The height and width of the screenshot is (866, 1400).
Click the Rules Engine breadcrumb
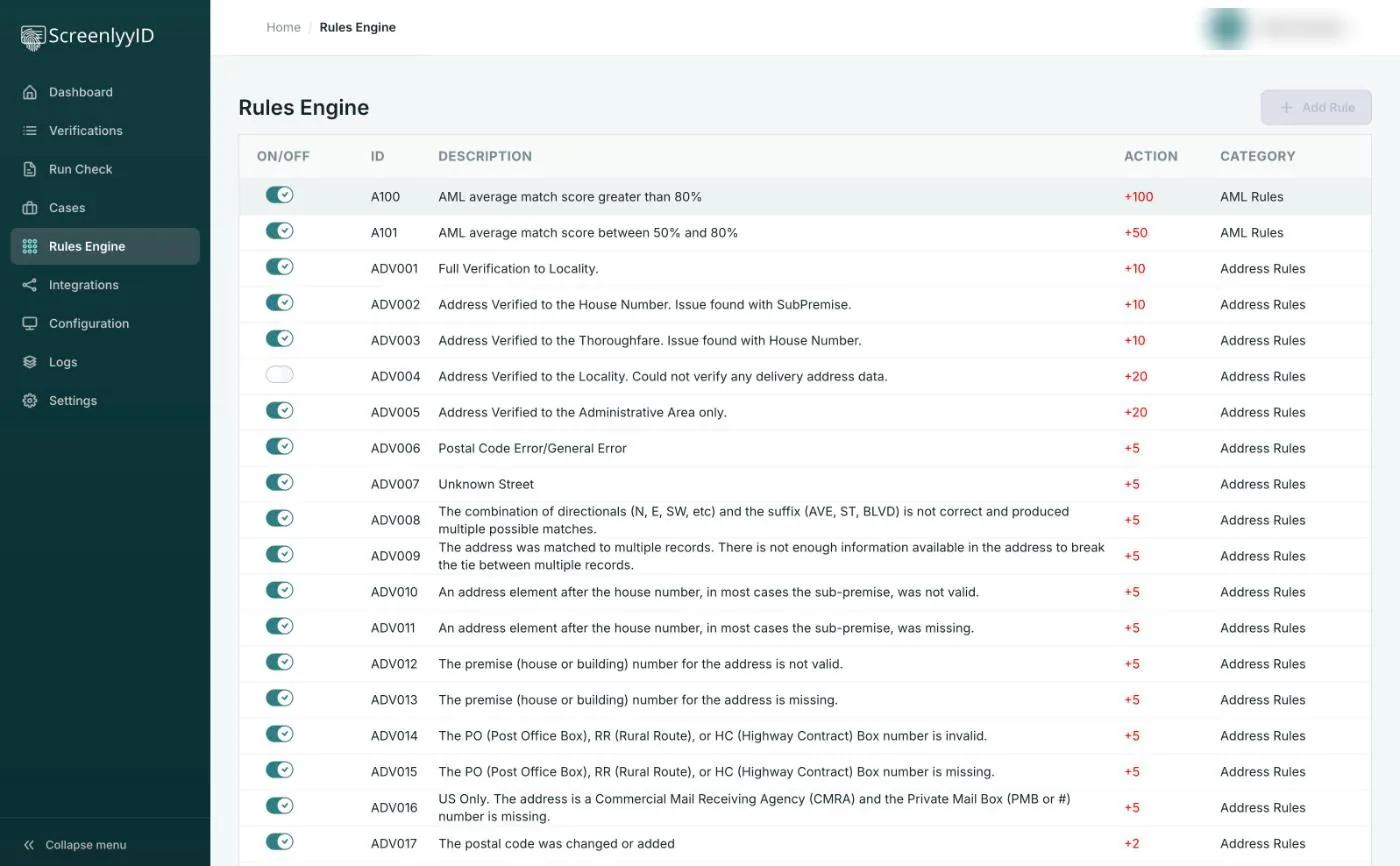coord(358,27)
